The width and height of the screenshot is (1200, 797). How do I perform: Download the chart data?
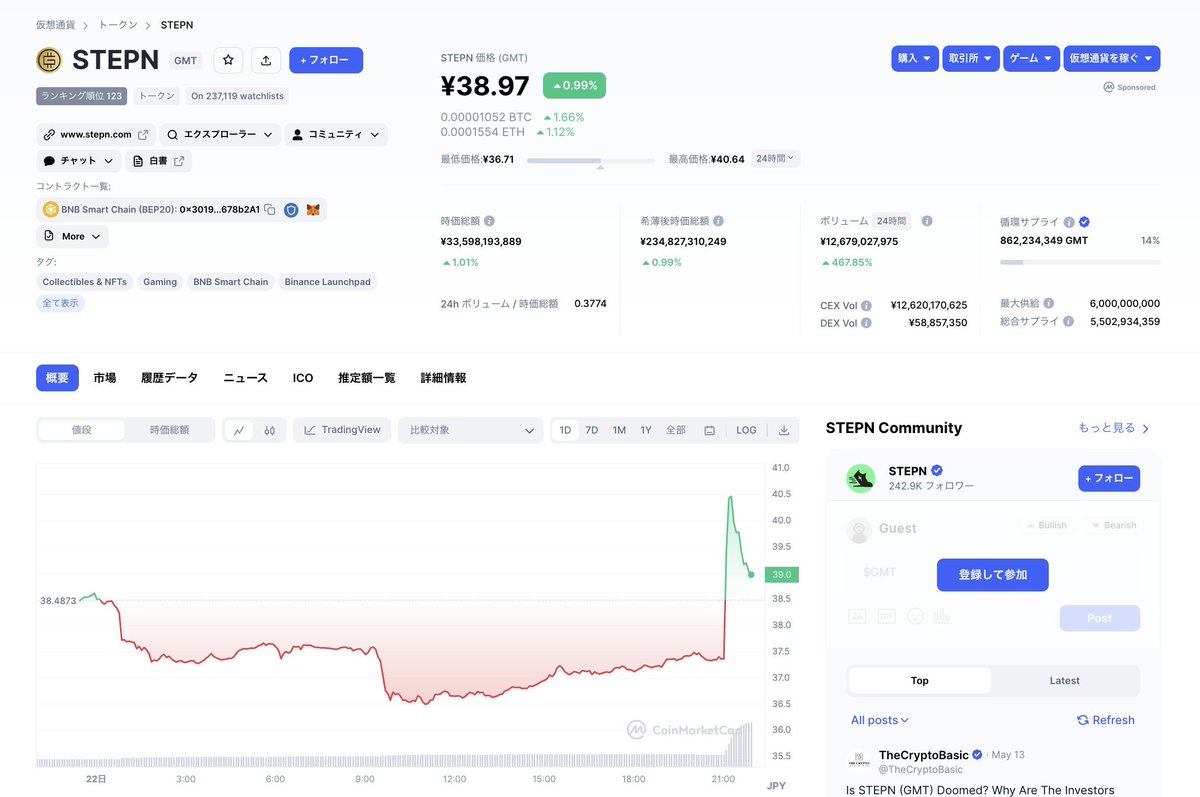pos(784,430)
